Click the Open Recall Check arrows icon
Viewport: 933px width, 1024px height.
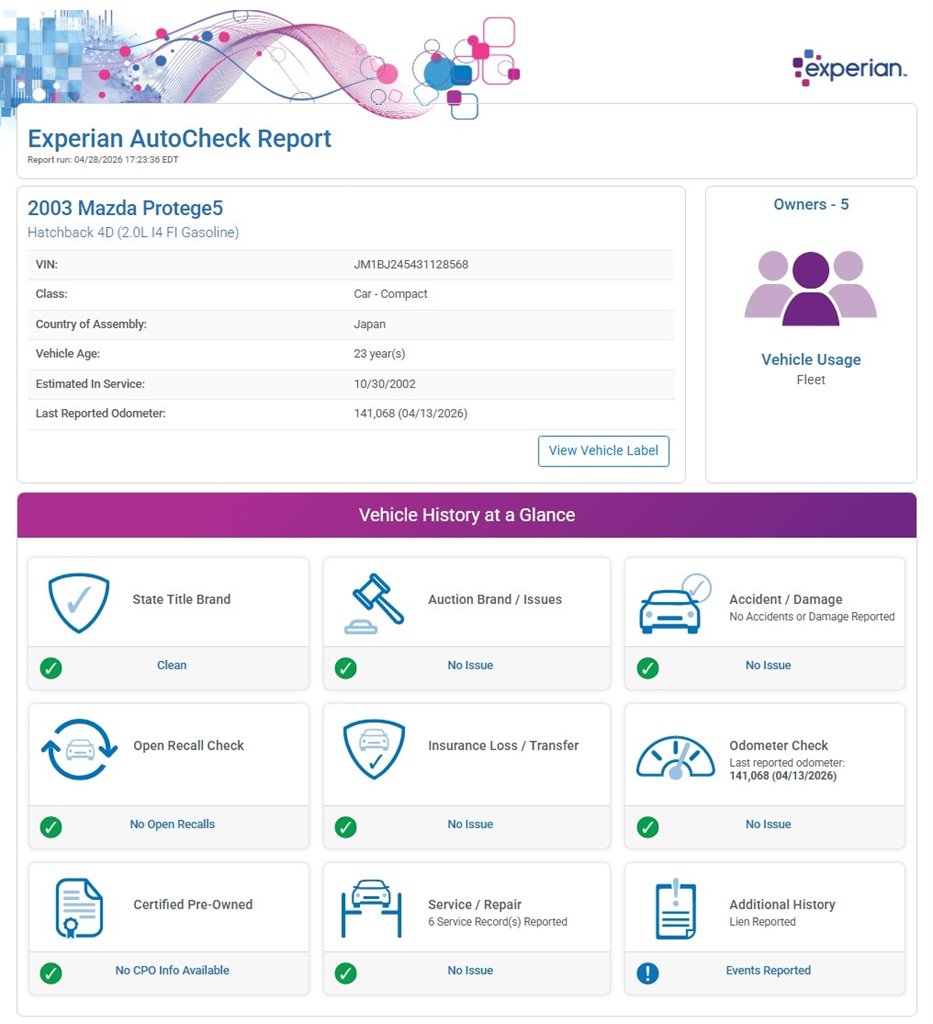click(79, 749)
